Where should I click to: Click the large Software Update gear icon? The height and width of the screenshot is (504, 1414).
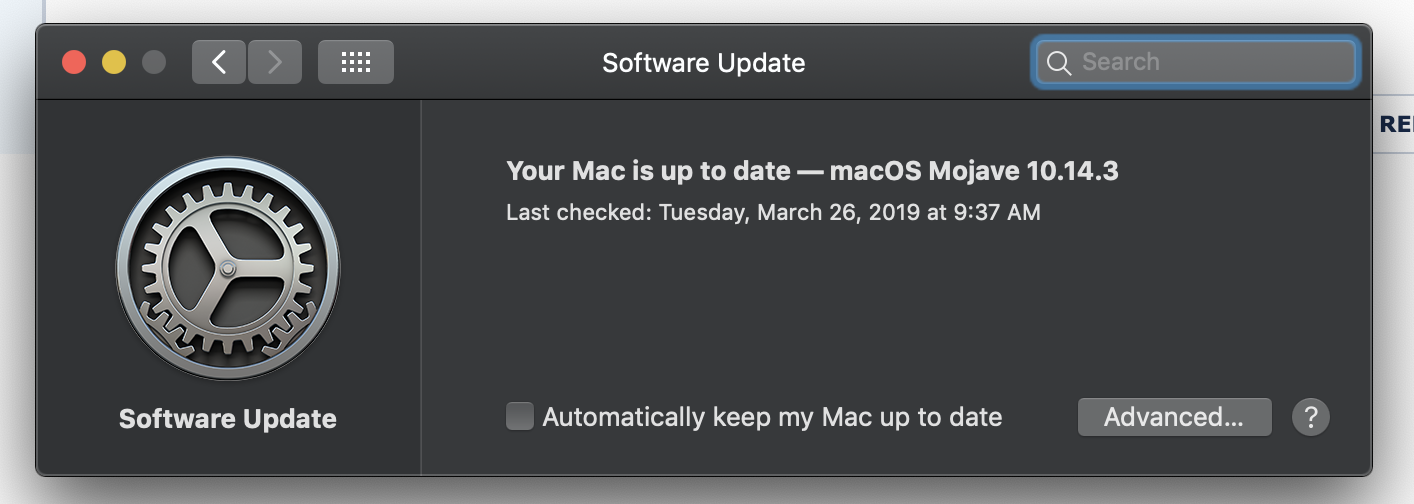coord(228,268)
